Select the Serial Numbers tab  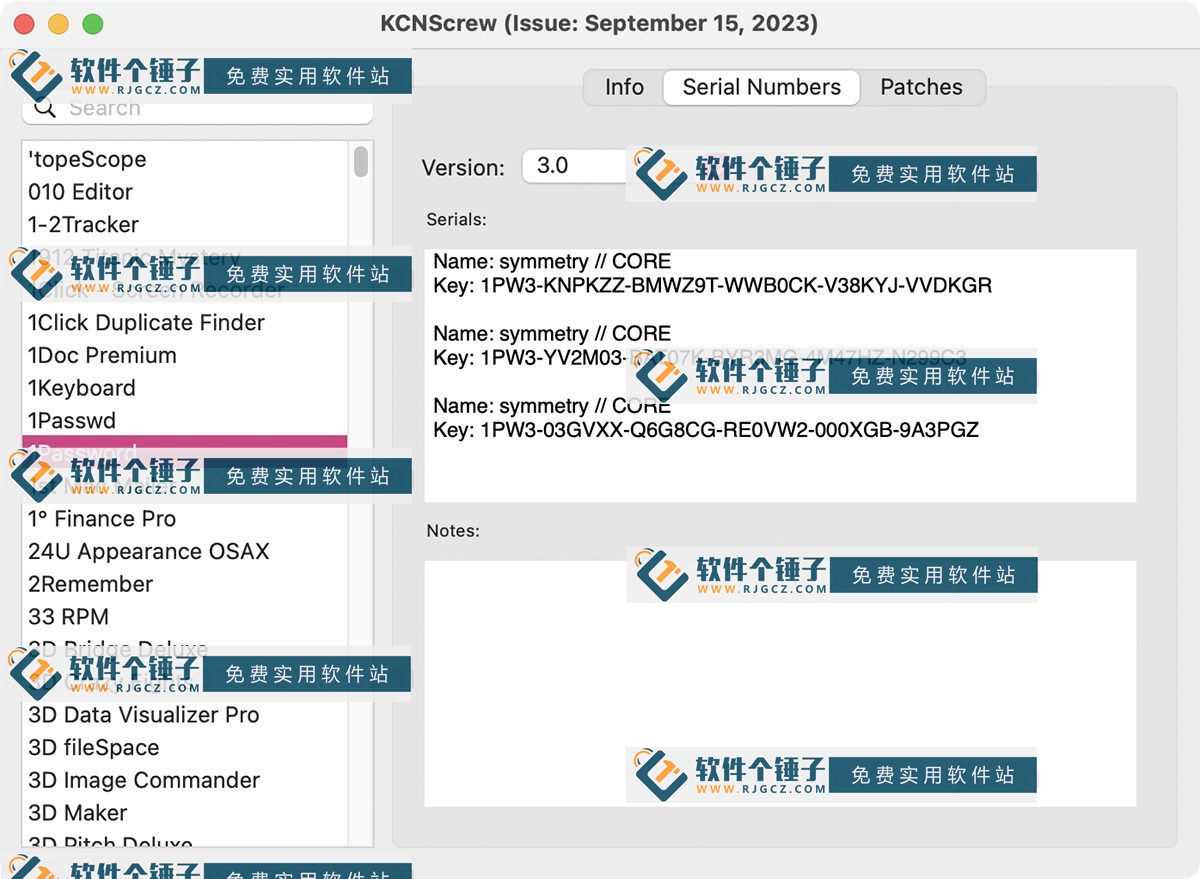761,87
